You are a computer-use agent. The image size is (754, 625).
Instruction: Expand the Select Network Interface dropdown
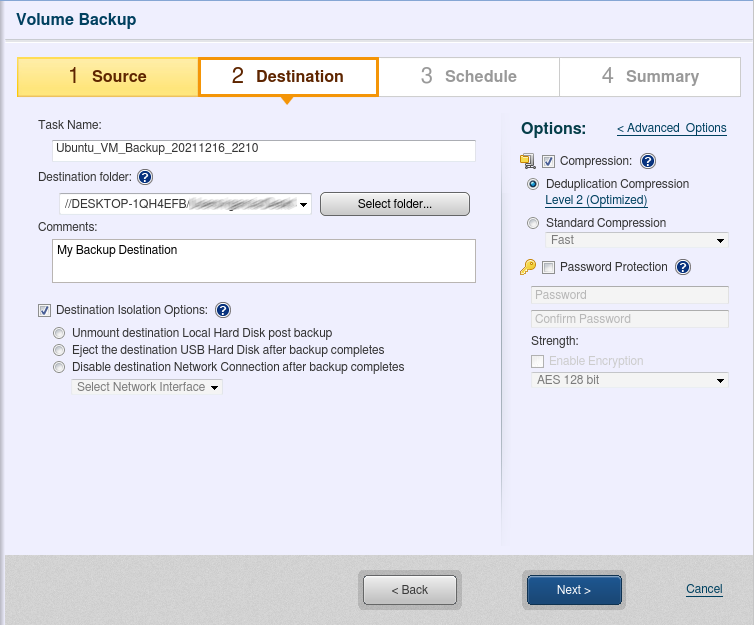[x=147, y=387]
